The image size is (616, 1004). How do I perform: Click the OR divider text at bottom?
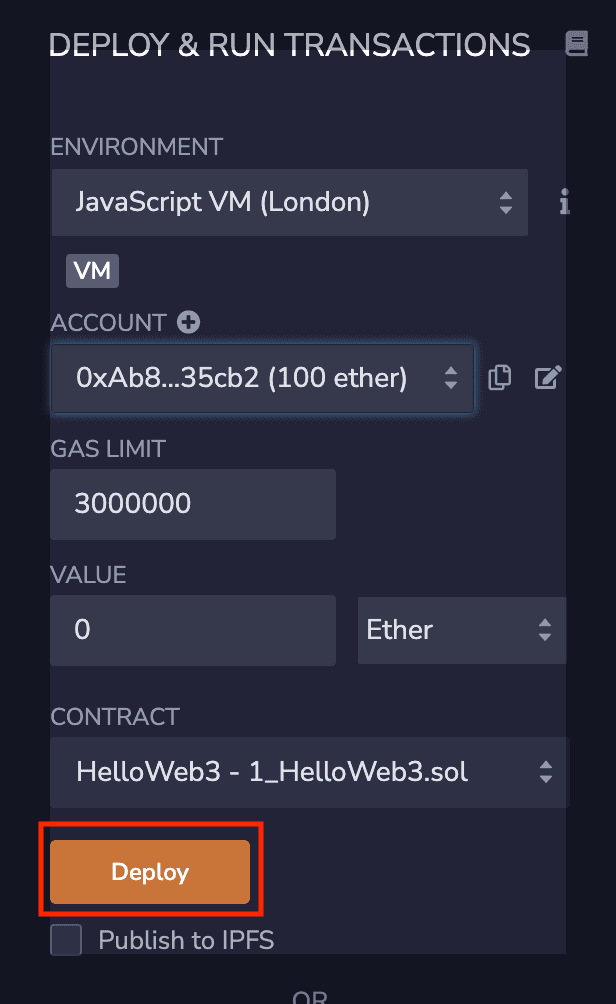308,998
